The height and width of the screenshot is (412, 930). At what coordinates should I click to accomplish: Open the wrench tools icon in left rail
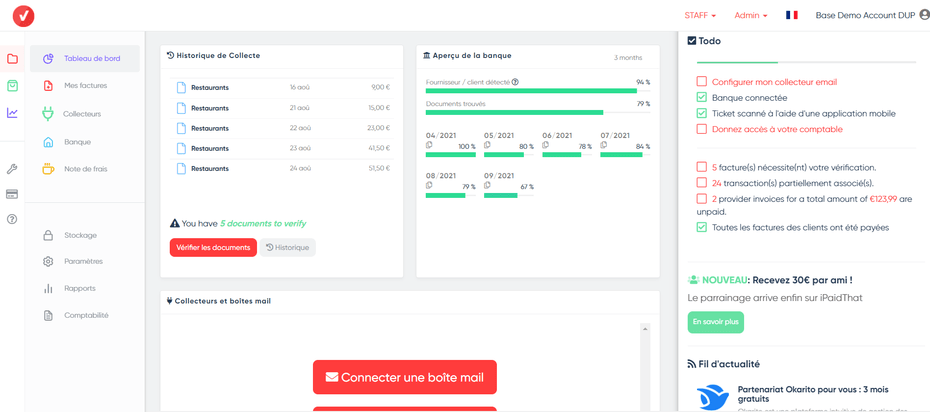tap(12, 169)
